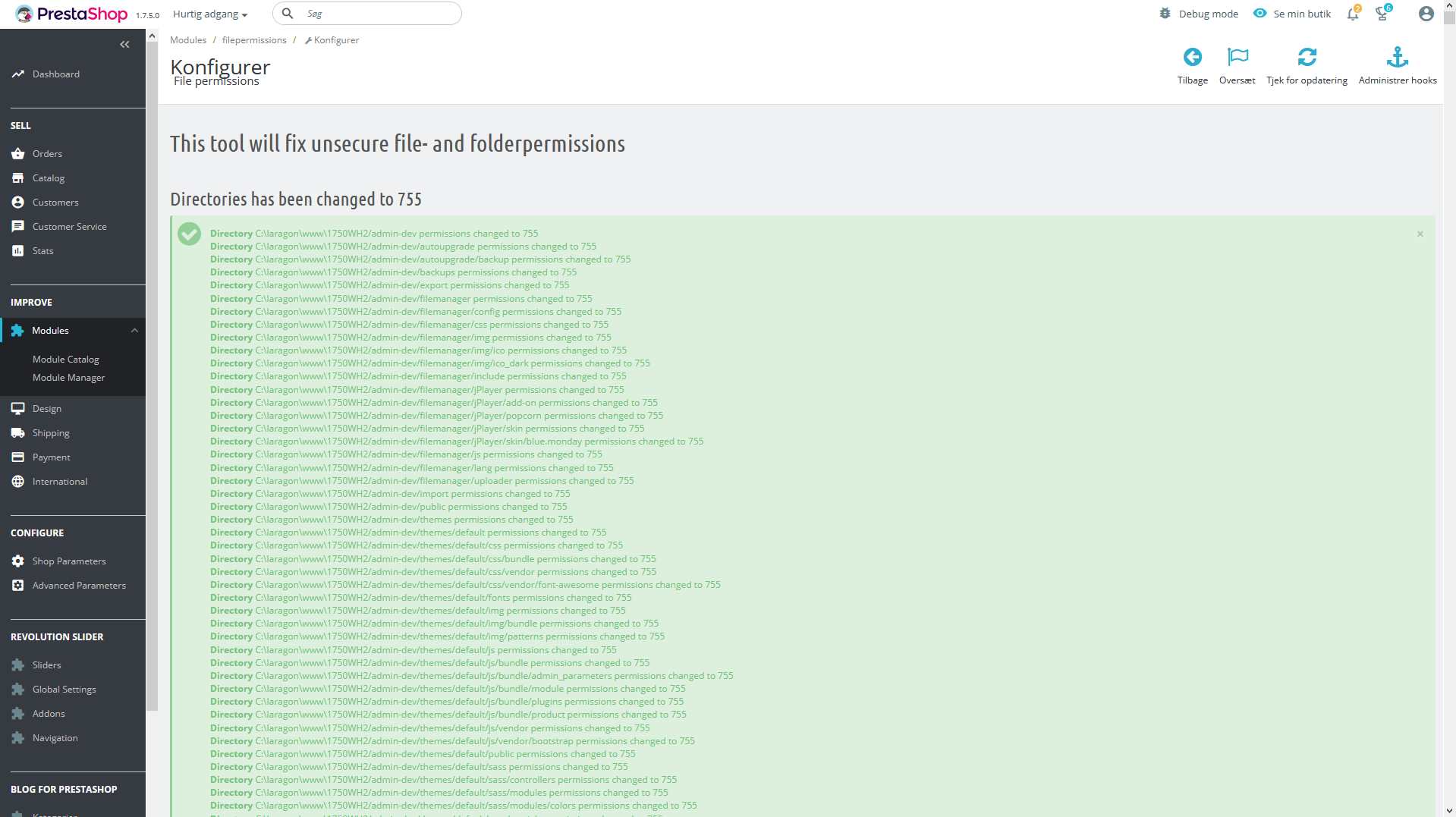Collapse the Modules submenu chevron
The width and height of the screenshot is (1456, 817).
(x=134, y=331)
